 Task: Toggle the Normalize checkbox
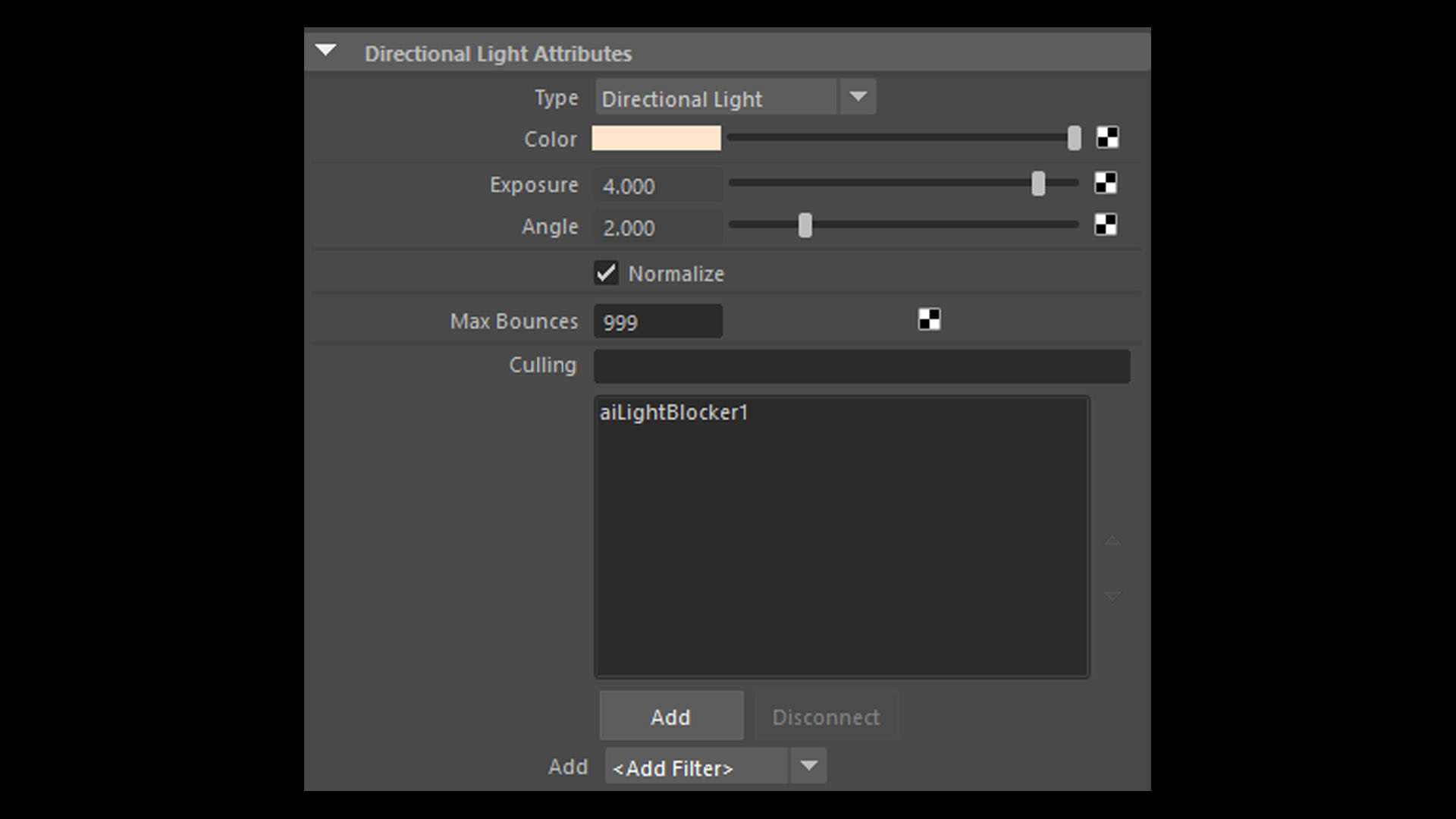[x=606, y=273]
